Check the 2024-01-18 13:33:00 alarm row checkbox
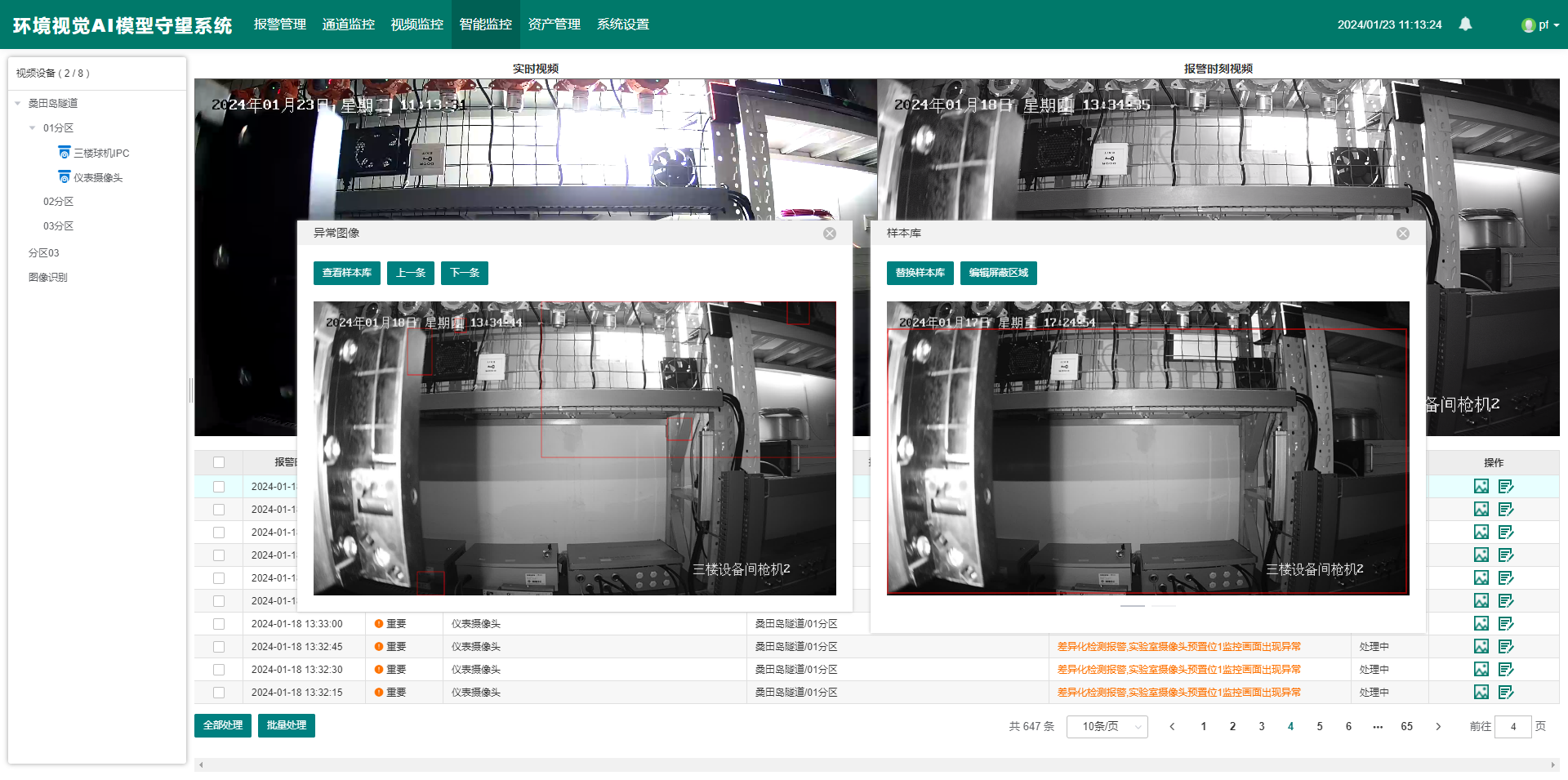Screen dimensions: 1568x780 [219, 624]
